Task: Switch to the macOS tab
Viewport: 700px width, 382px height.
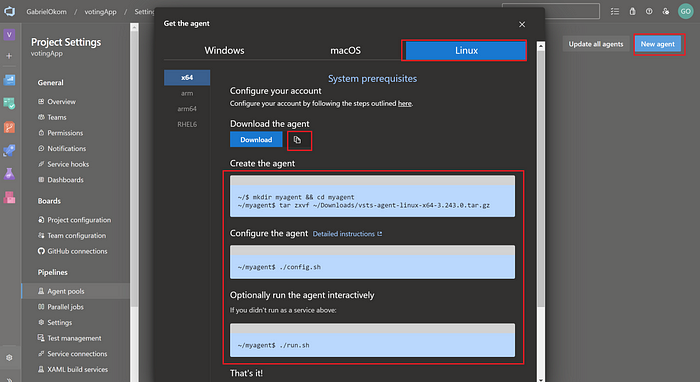Action: 345,50
